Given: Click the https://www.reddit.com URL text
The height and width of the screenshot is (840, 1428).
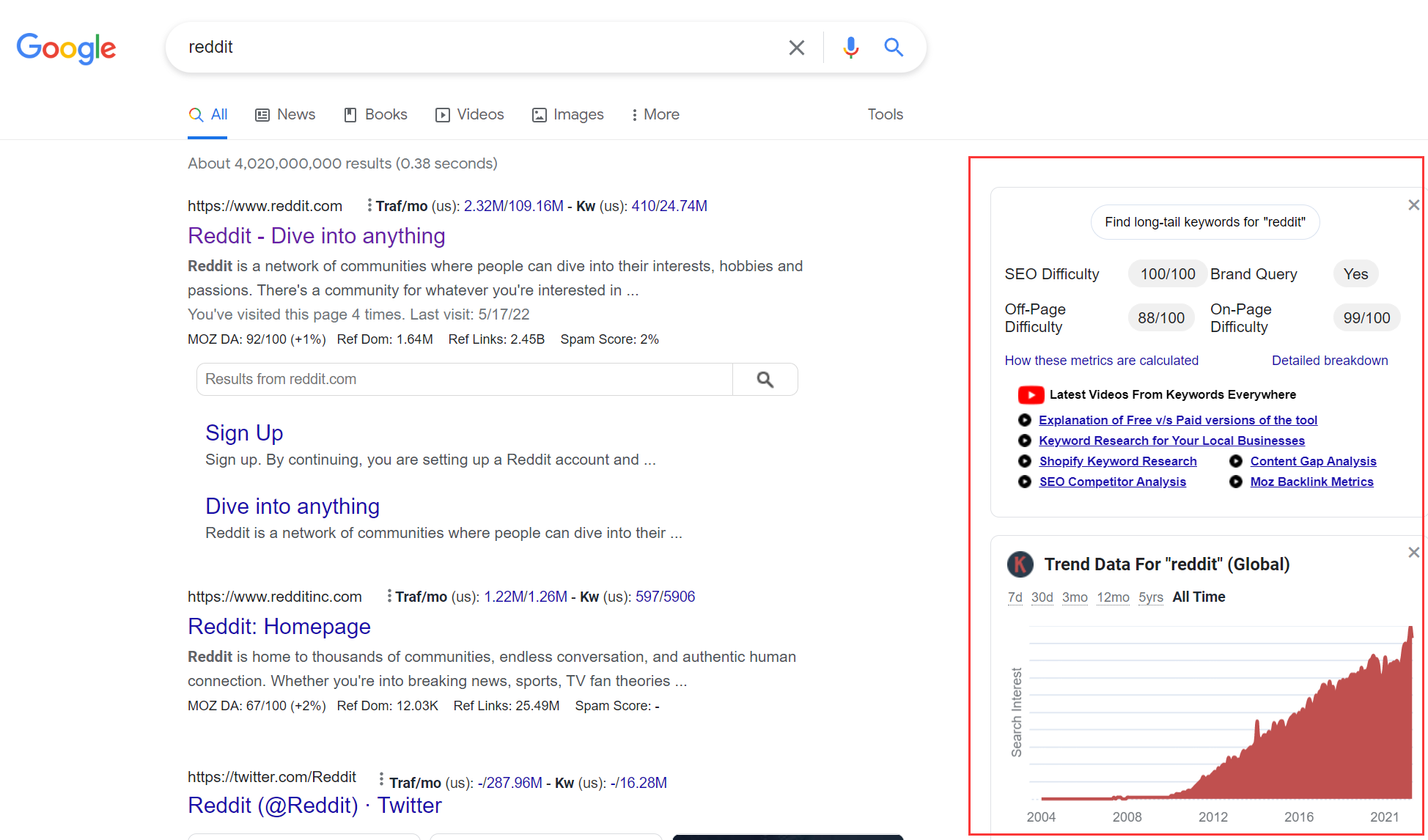Looking at the screenshot, I should coord(265,206).
